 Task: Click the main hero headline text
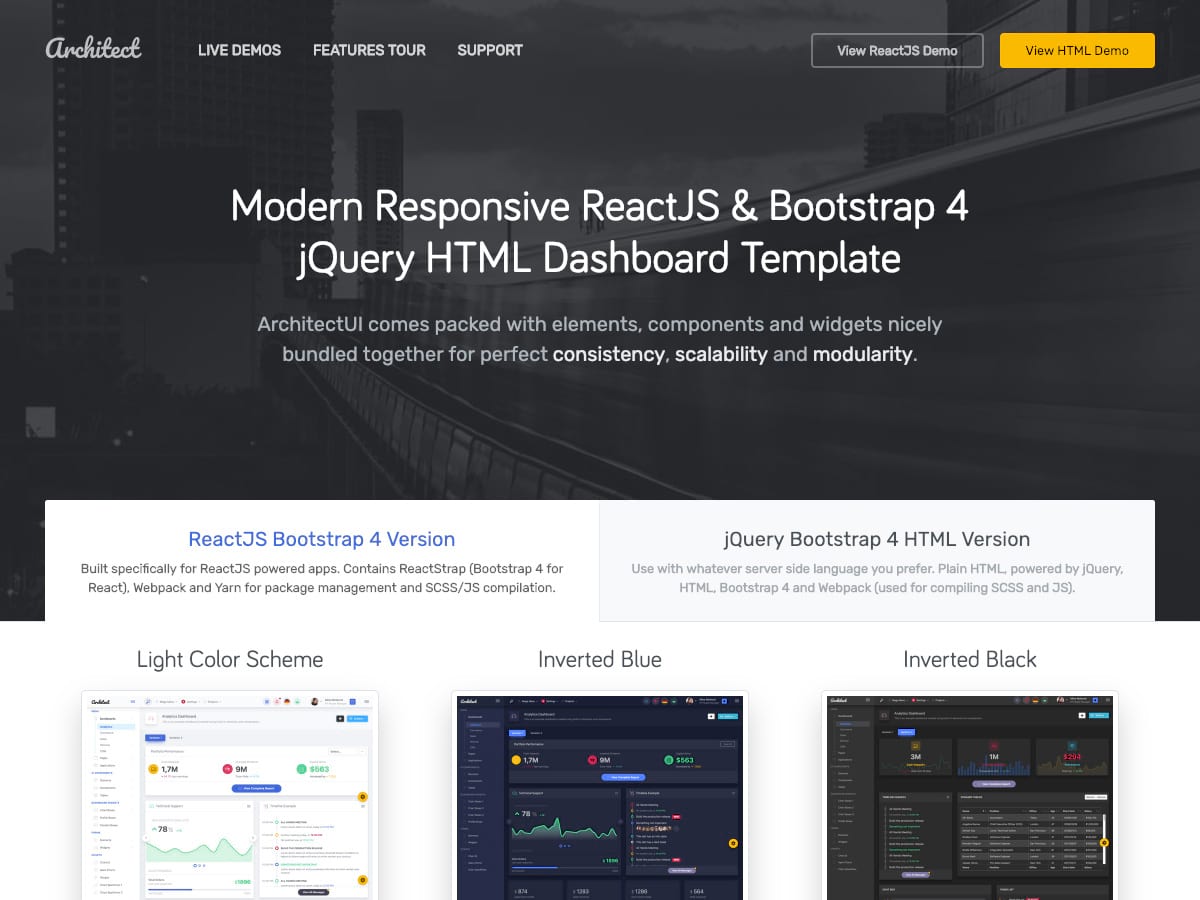point(600,232)
